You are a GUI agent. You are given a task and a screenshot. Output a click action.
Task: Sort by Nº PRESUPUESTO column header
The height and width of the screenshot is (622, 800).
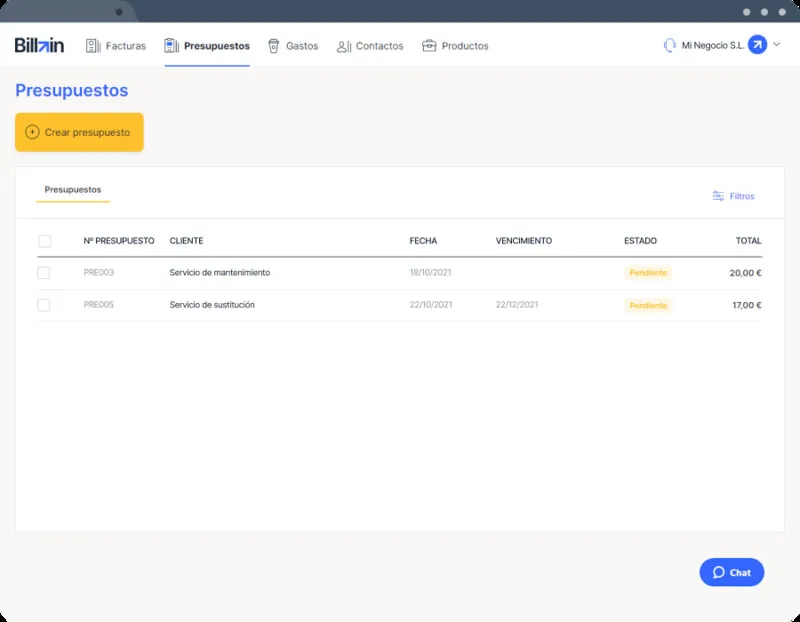point(119,241)
